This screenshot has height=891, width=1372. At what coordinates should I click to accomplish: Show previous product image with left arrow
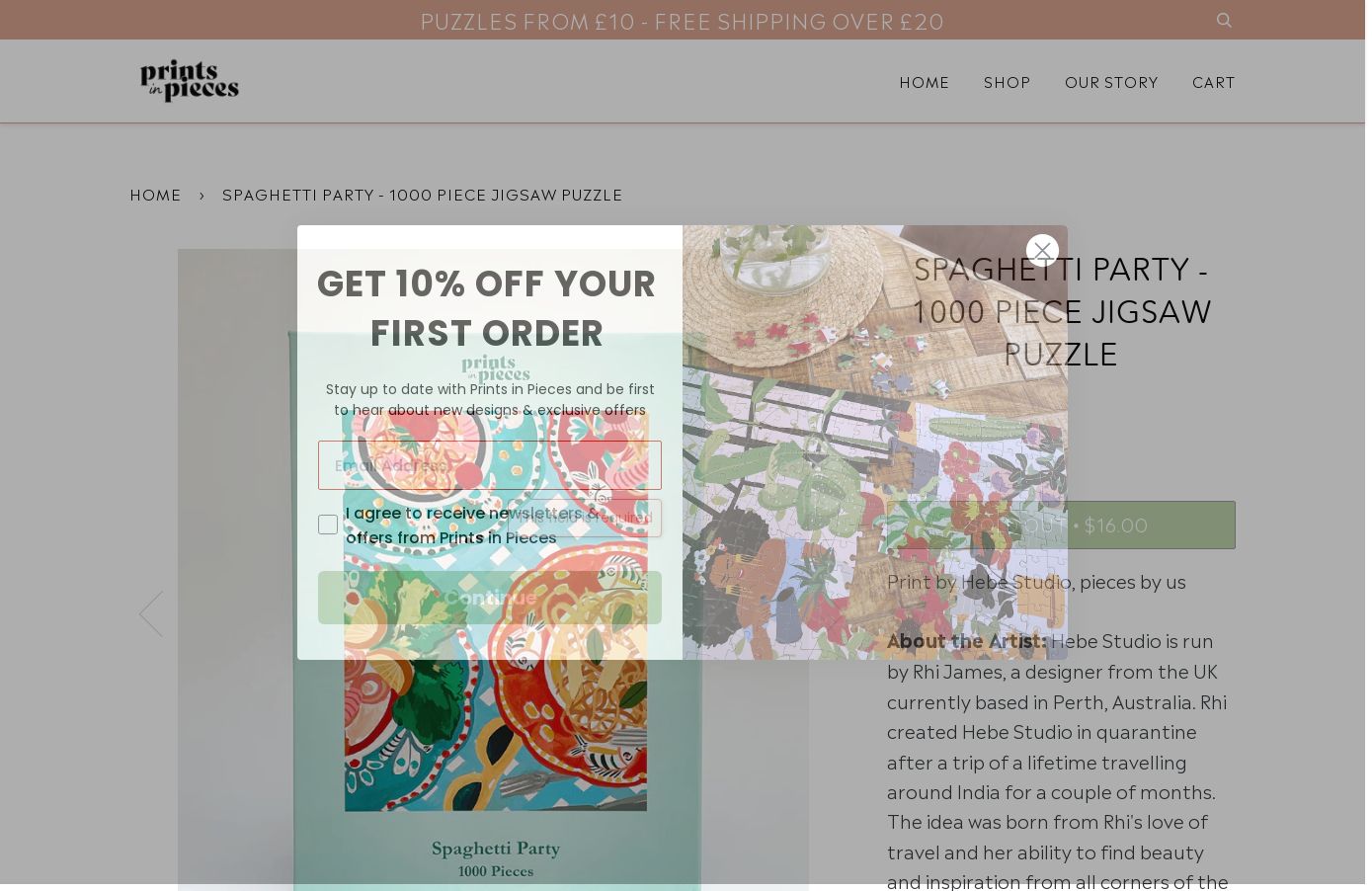[151, 613]
